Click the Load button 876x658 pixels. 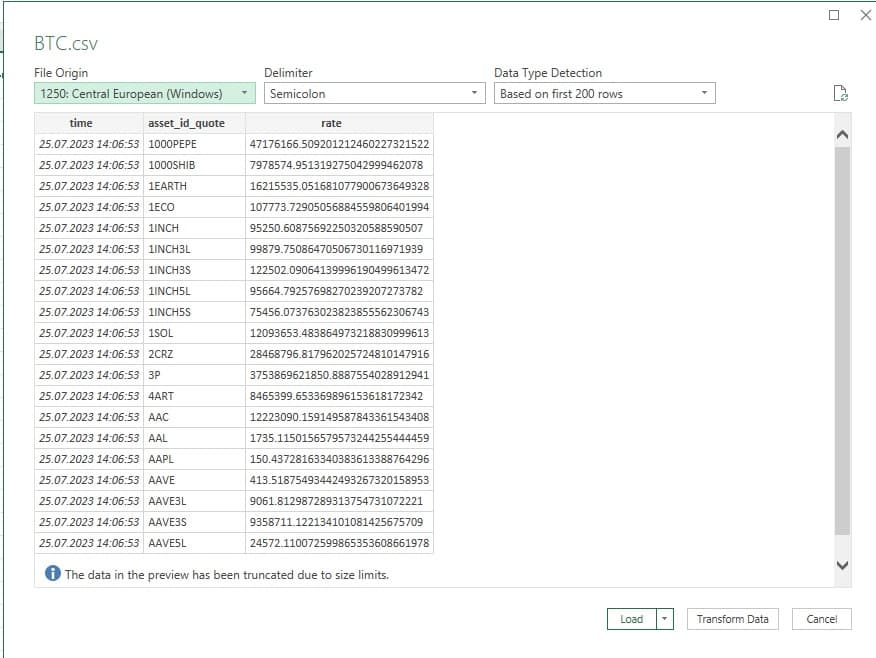[x=632, y=619]
